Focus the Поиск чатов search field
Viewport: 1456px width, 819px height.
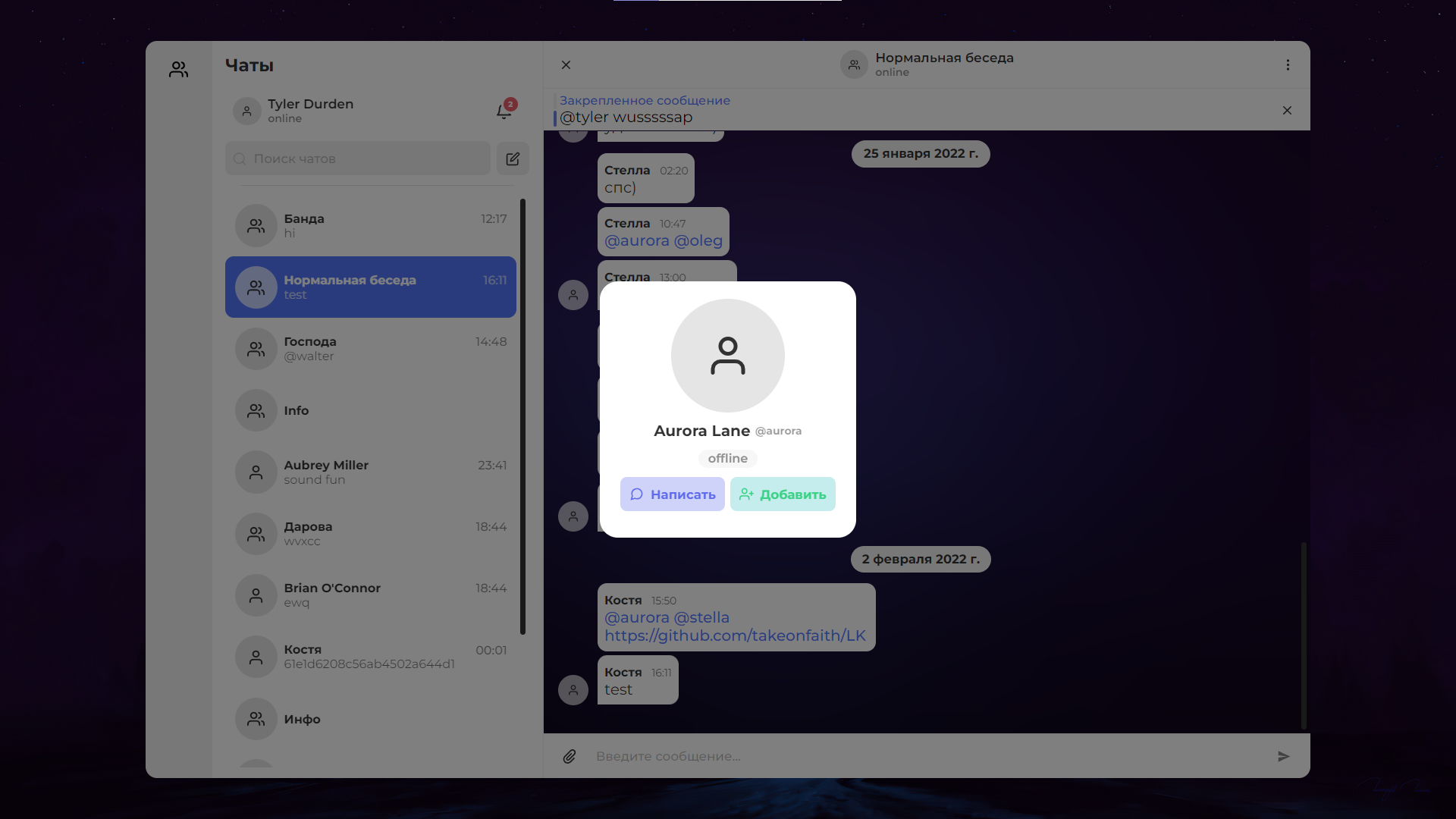point(358,158)
